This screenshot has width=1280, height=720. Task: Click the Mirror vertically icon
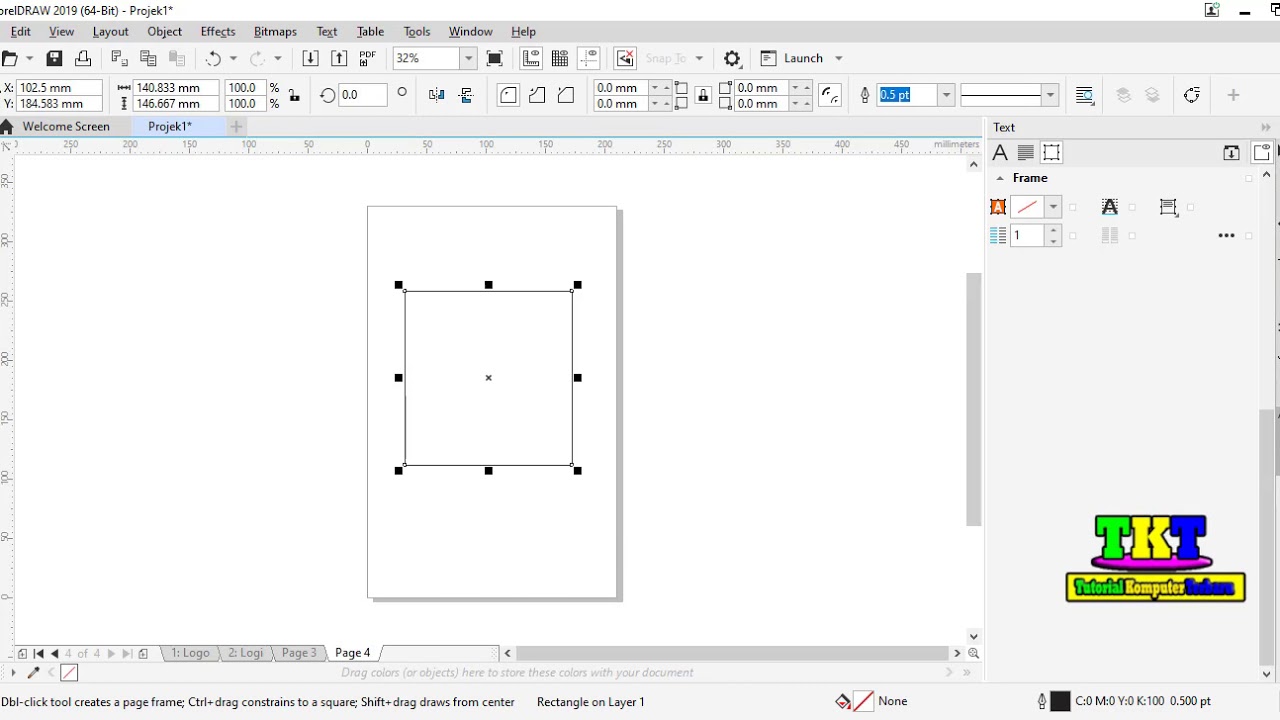click(x=465, y=95)
